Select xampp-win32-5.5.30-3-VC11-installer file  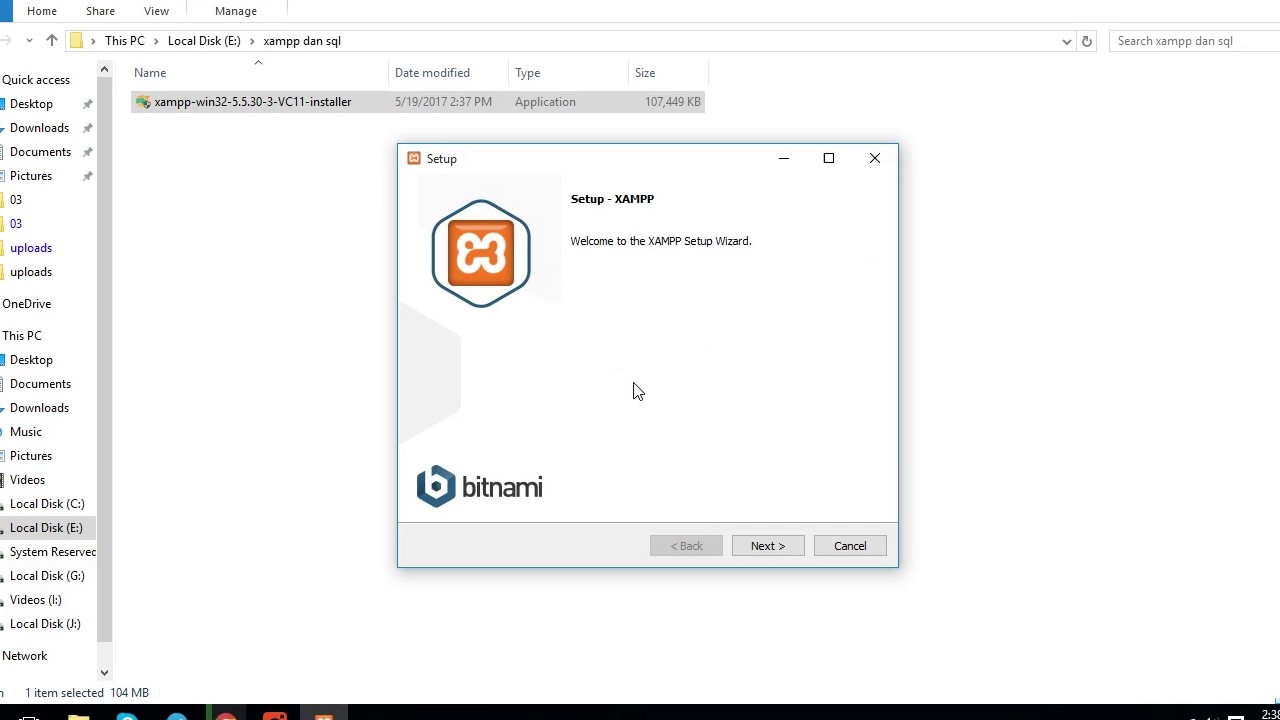pyautogui.click(x=418, y=102)
